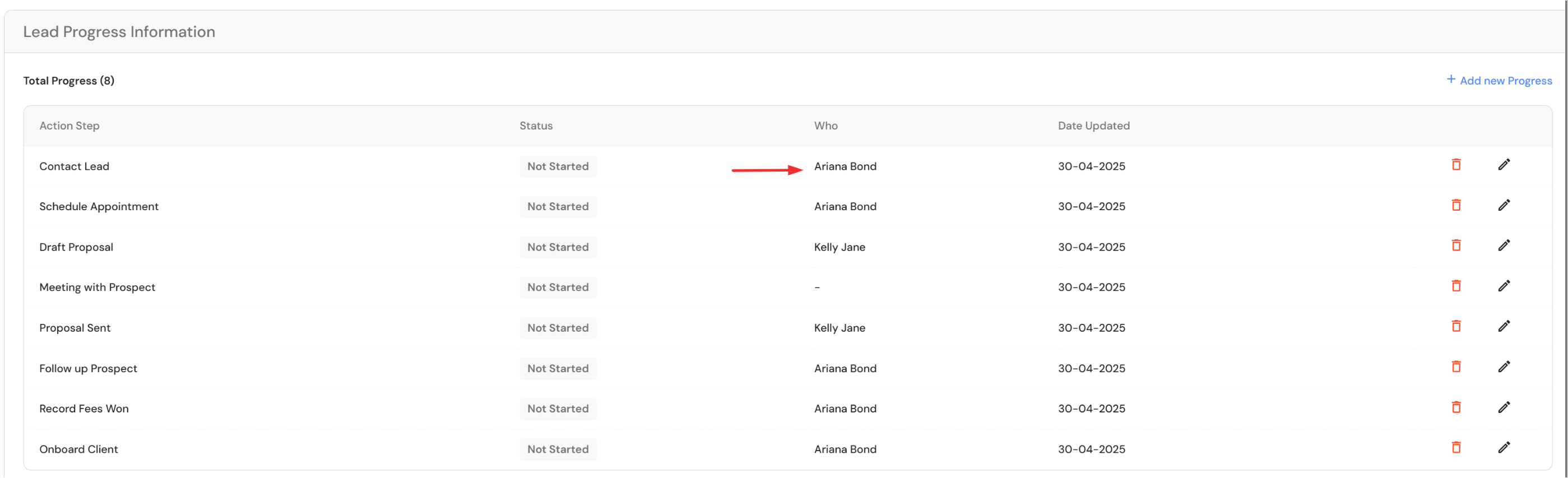This screenshot has height=478, width=1568.
Task: Delete the Schedule Appointment row
Action: pyautogui.click(x=1456, y=205)
